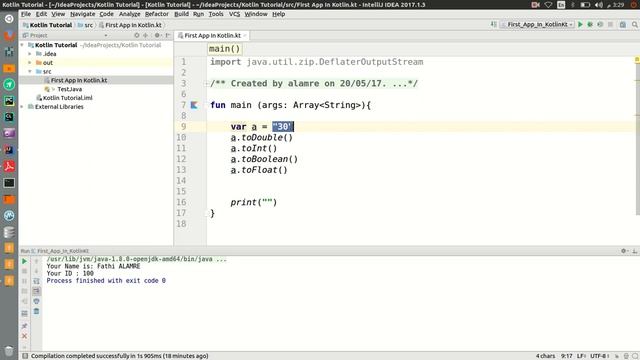Print the Run console output
Image resolution: width=640 pixels, height=360 pixels.
36,301
